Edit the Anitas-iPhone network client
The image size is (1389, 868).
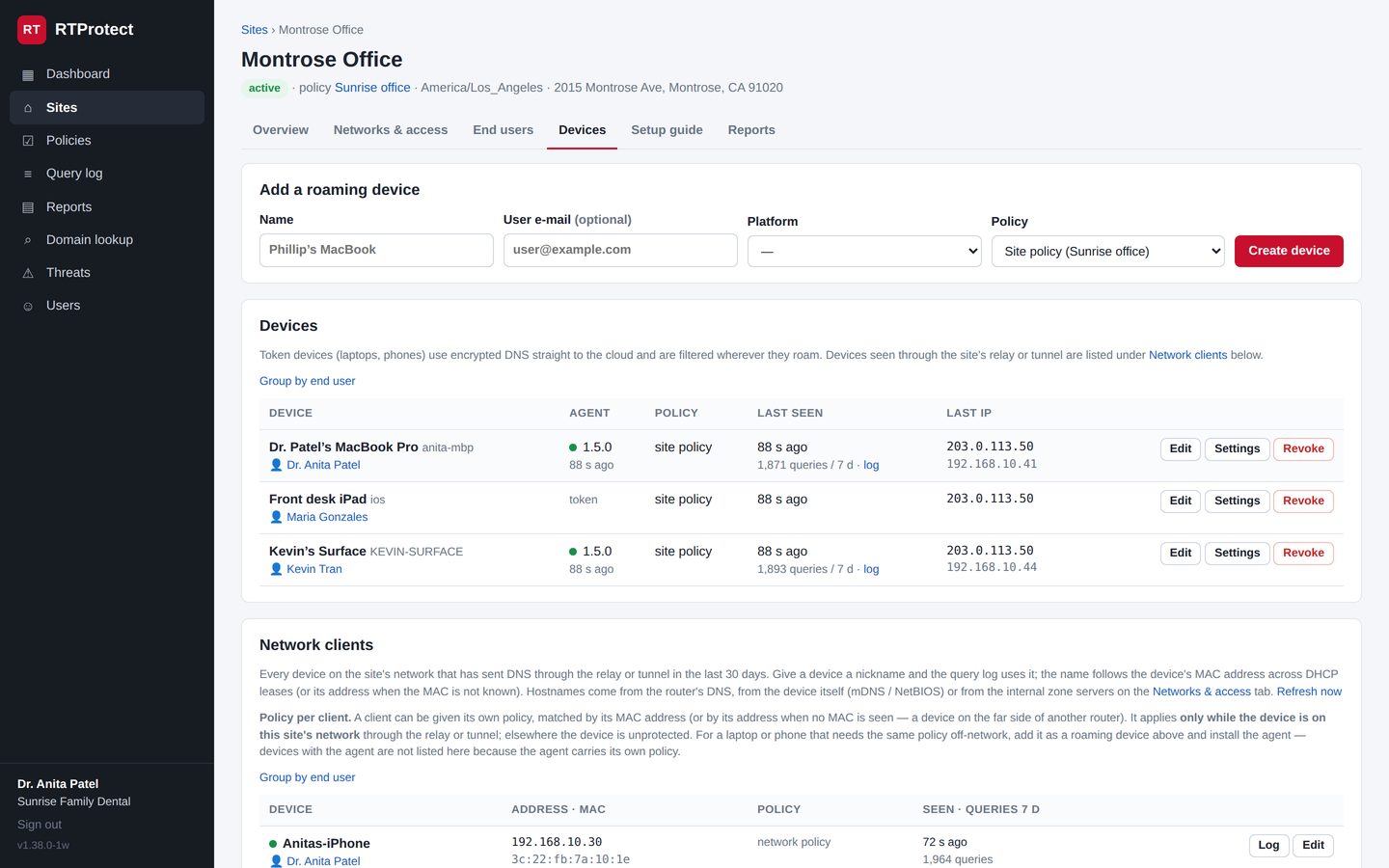[x=1313, y=845]
